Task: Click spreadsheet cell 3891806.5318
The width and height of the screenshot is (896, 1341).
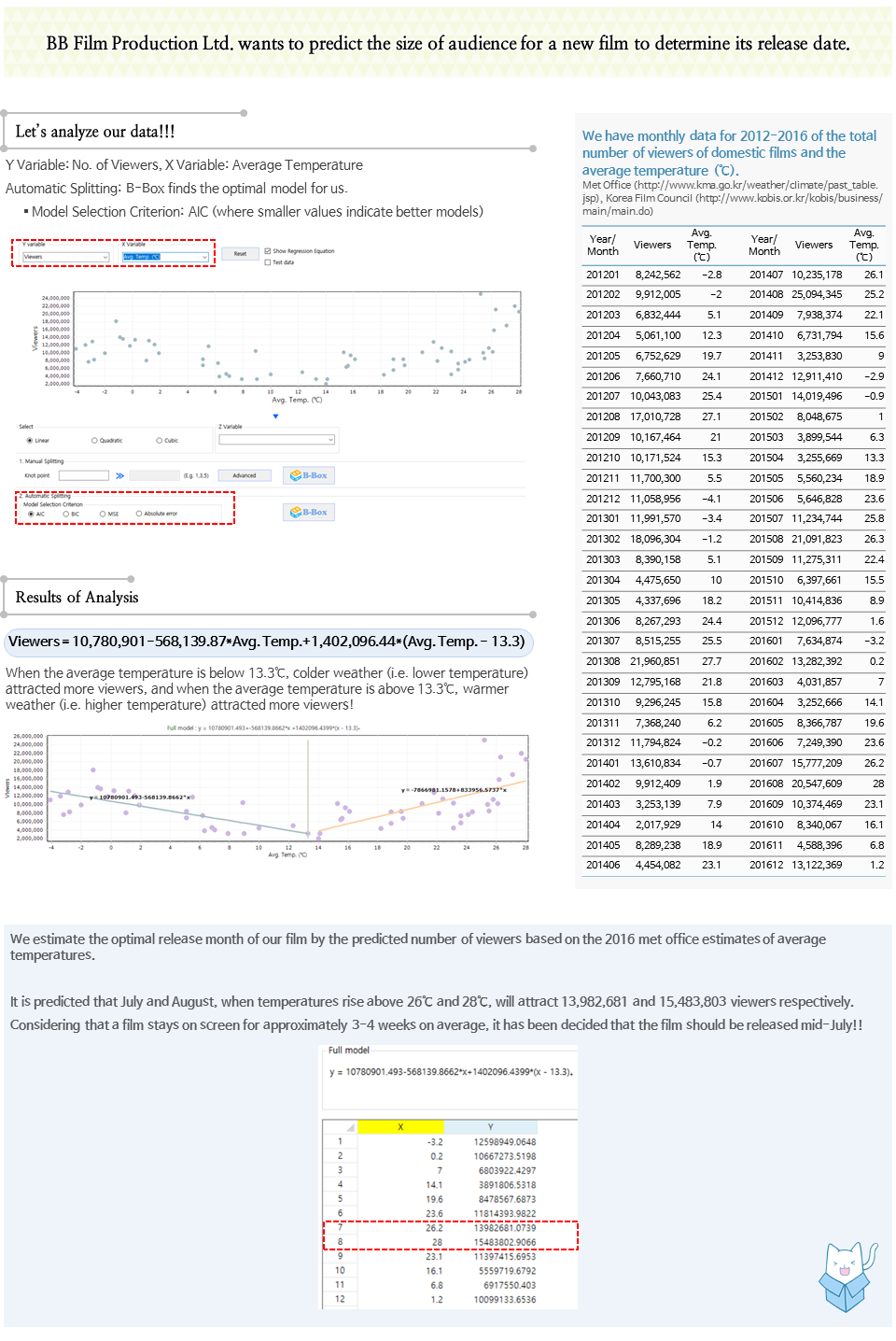Action: pos(507,1185)
